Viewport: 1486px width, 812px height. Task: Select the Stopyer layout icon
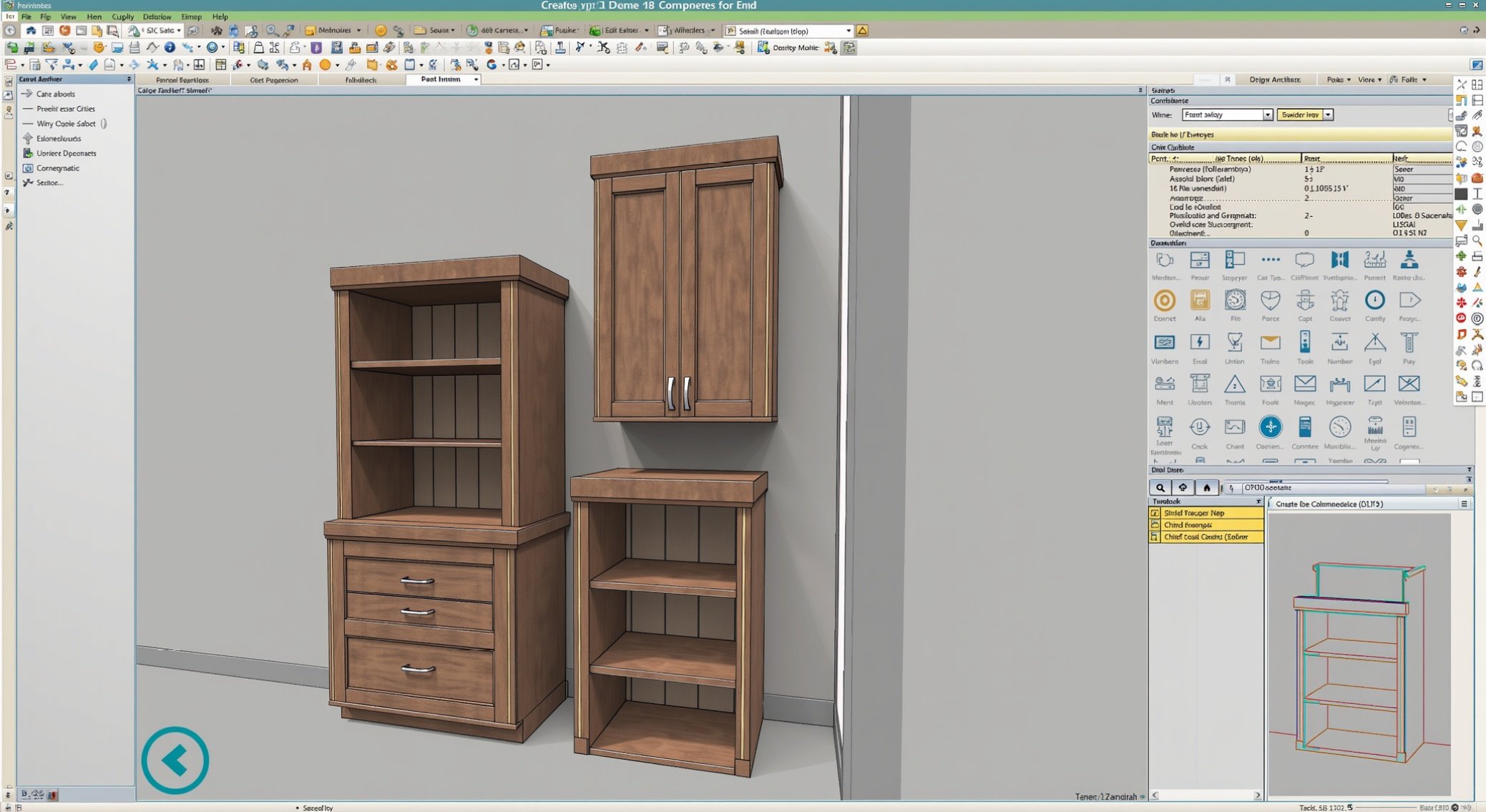click(x=1235, y=260)
